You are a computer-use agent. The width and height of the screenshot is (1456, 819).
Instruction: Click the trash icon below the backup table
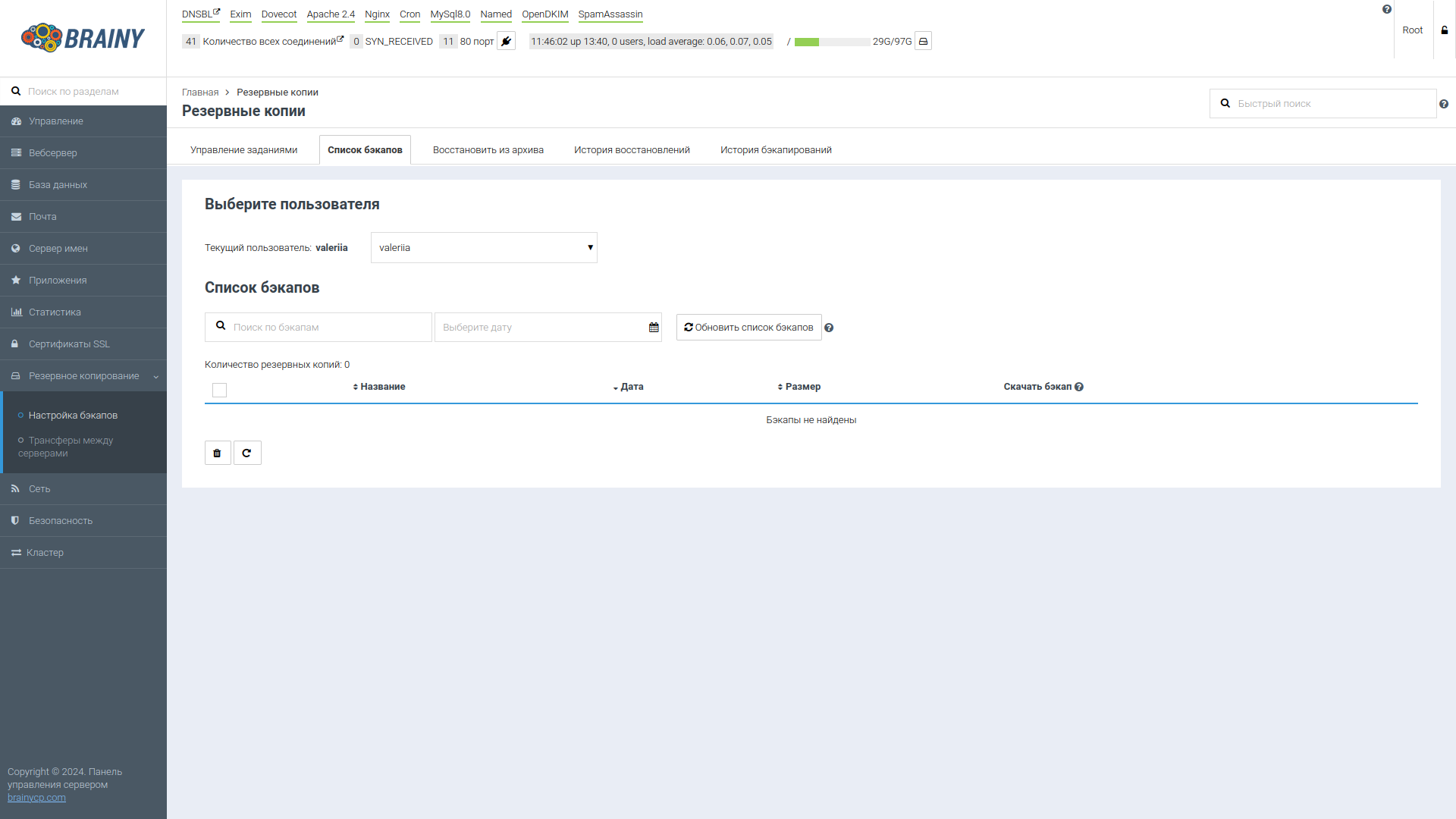click(218, 453)
